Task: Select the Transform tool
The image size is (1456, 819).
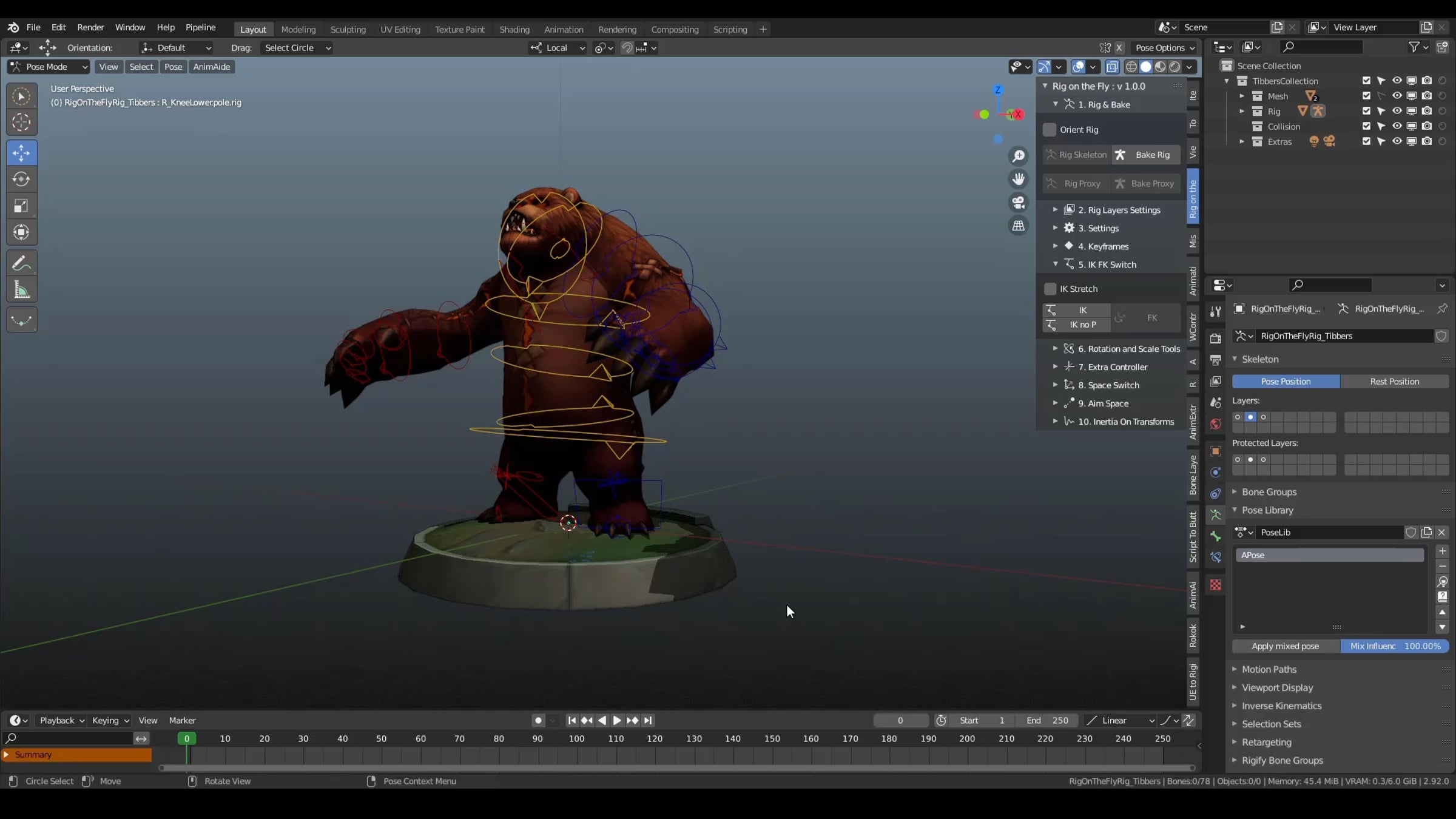Action: pos(21,232)
